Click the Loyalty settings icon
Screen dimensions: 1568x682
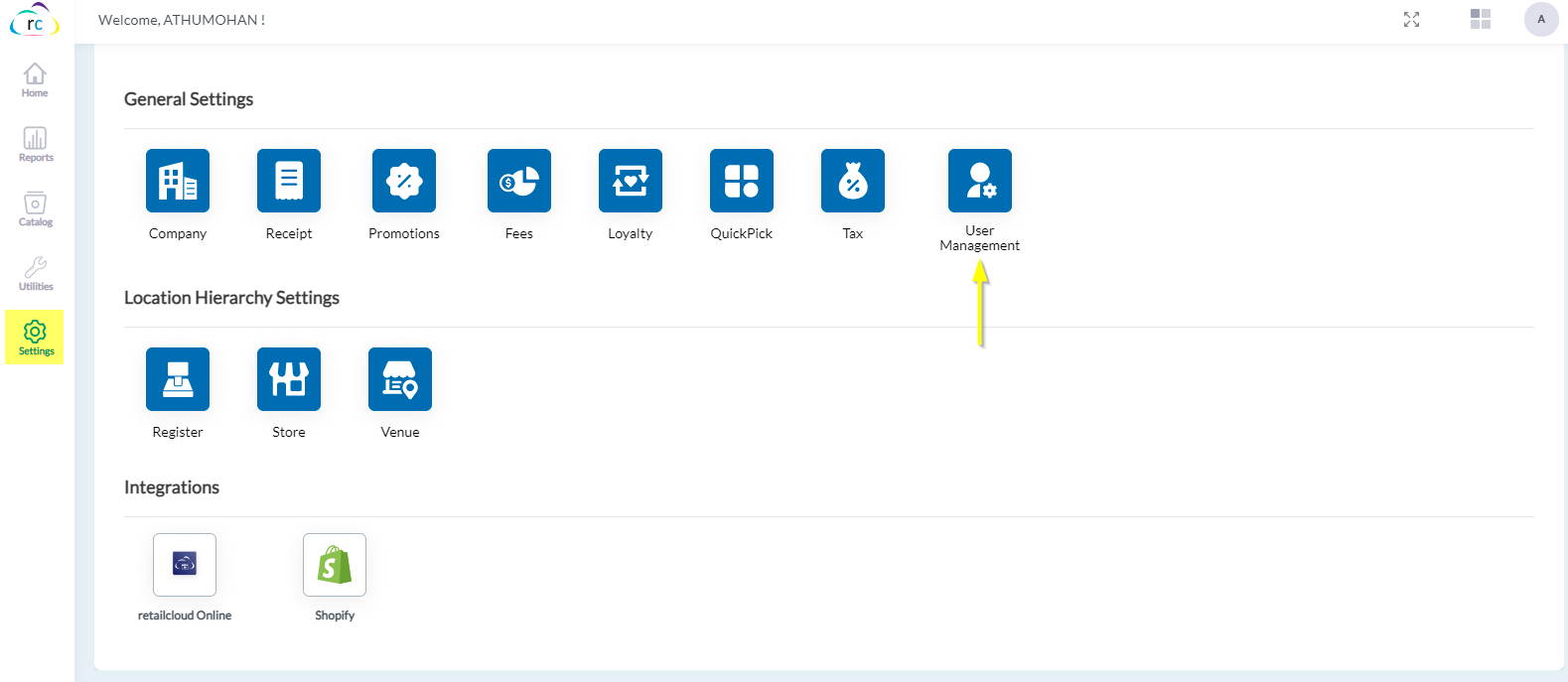pyautogui.click(x=631, y=181)
